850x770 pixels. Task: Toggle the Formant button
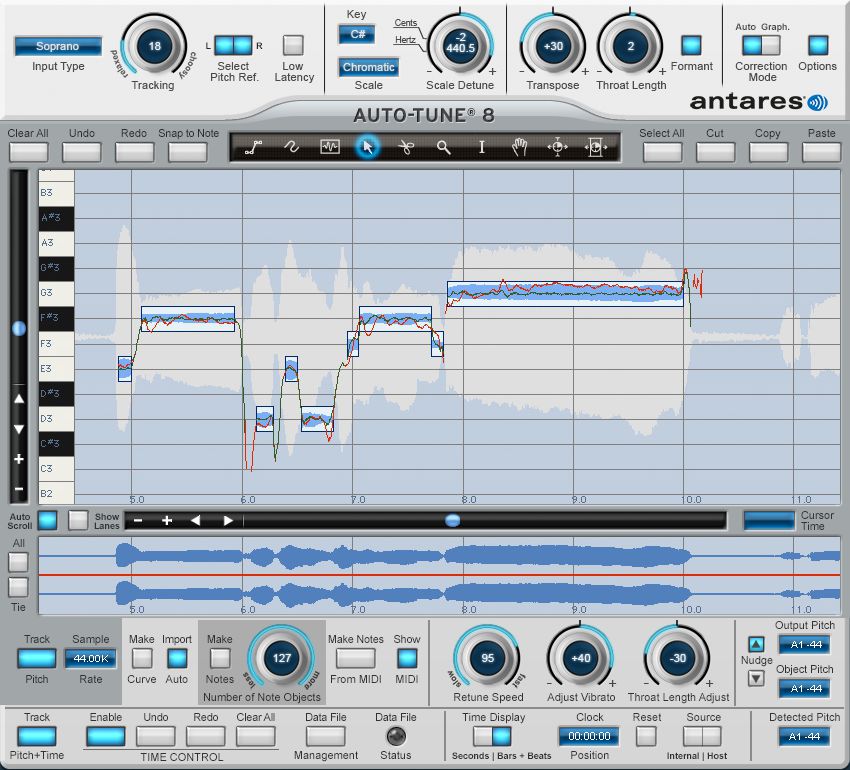(x=691, y=45)
